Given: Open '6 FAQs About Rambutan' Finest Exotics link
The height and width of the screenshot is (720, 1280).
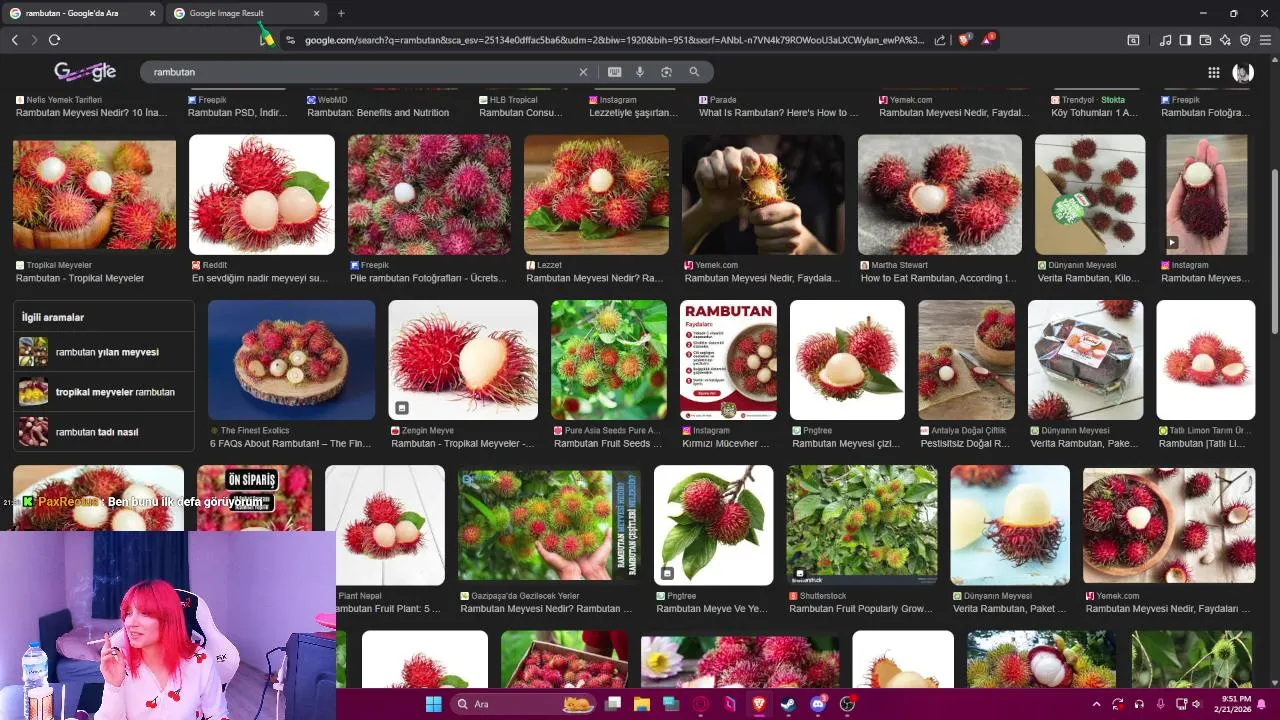Looking at the screenshot, I should 290,443.
